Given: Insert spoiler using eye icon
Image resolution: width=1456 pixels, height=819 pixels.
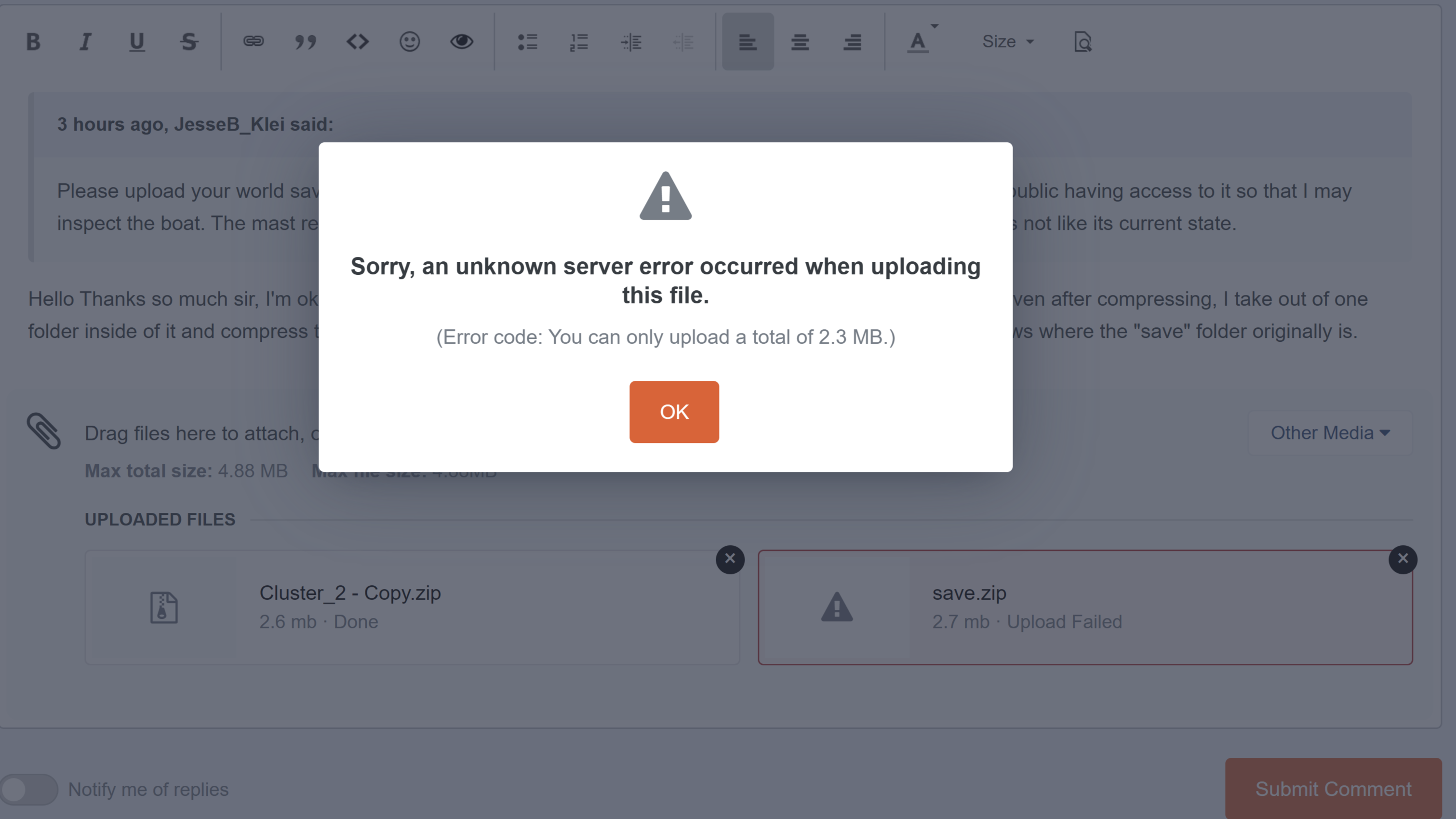Looking at the screenshot, I should click(462, 42).
